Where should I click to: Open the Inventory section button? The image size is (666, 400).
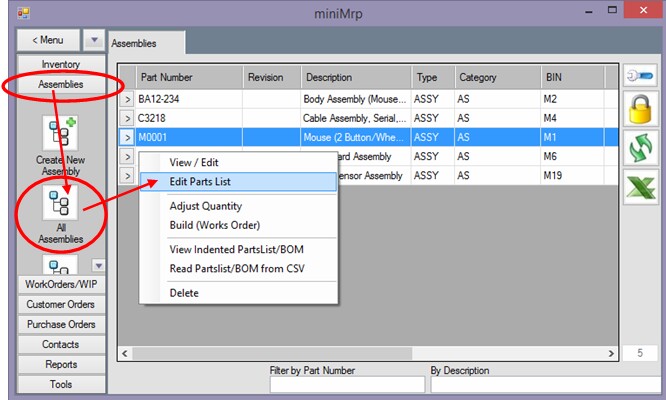tap(61, 65)
